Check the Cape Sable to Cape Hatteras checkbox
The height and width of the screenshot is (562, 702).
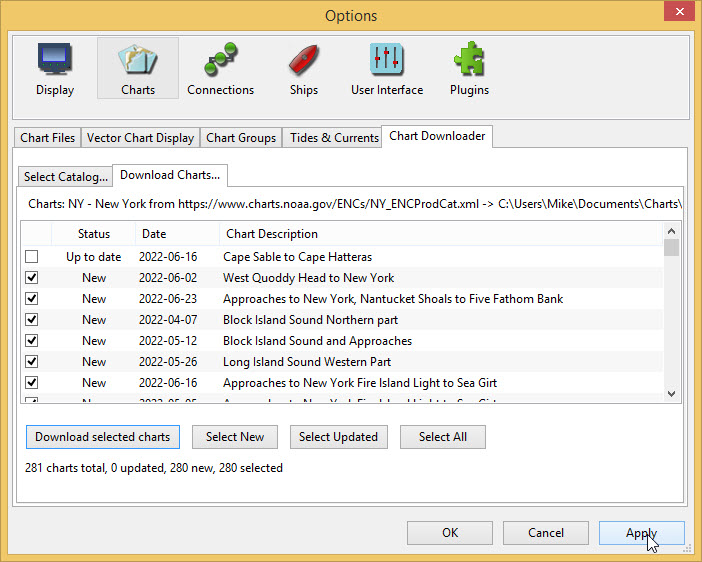point(32,257)
